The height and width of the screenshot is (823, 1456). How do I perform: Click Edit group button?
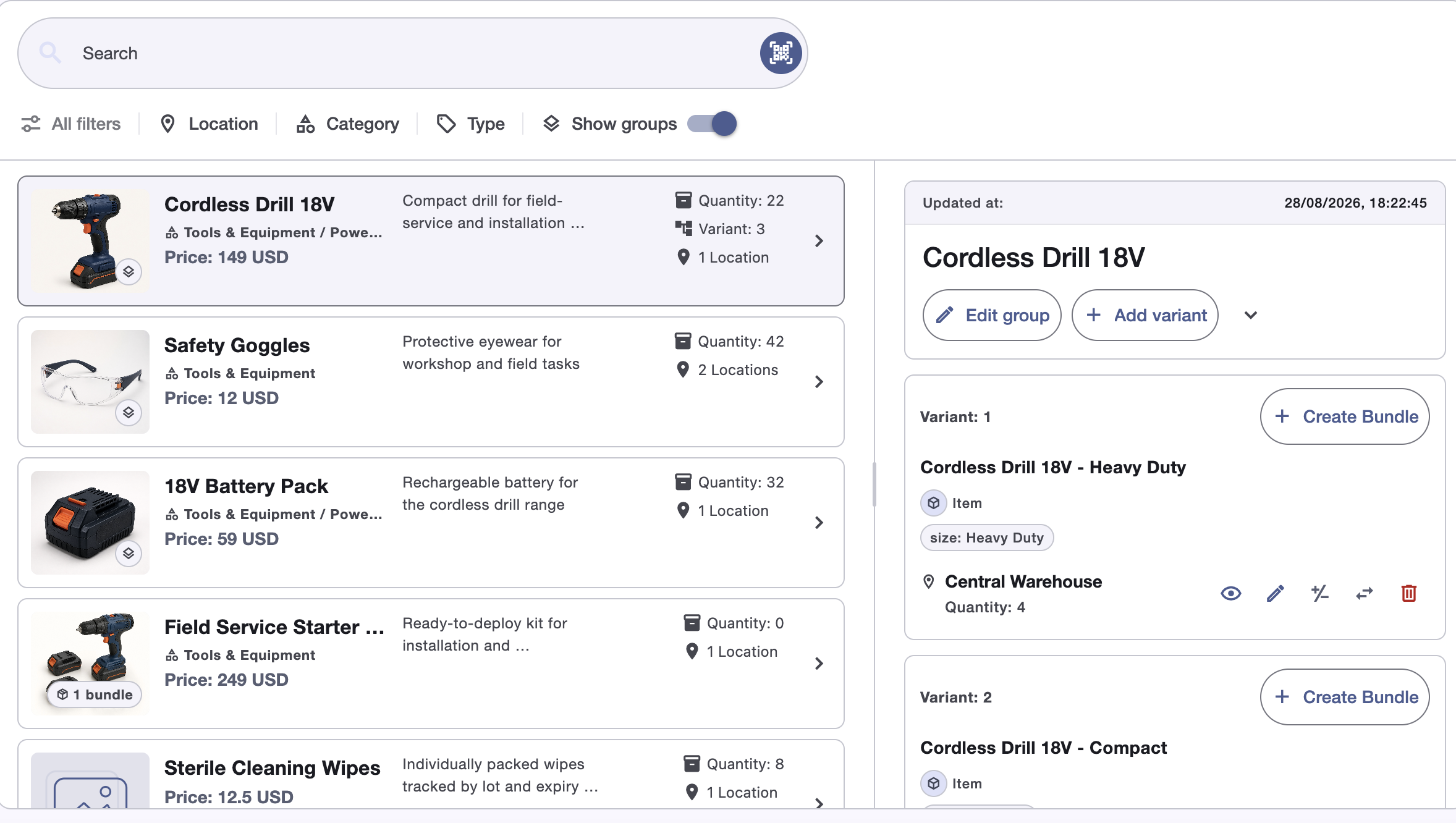coord(992,315)
